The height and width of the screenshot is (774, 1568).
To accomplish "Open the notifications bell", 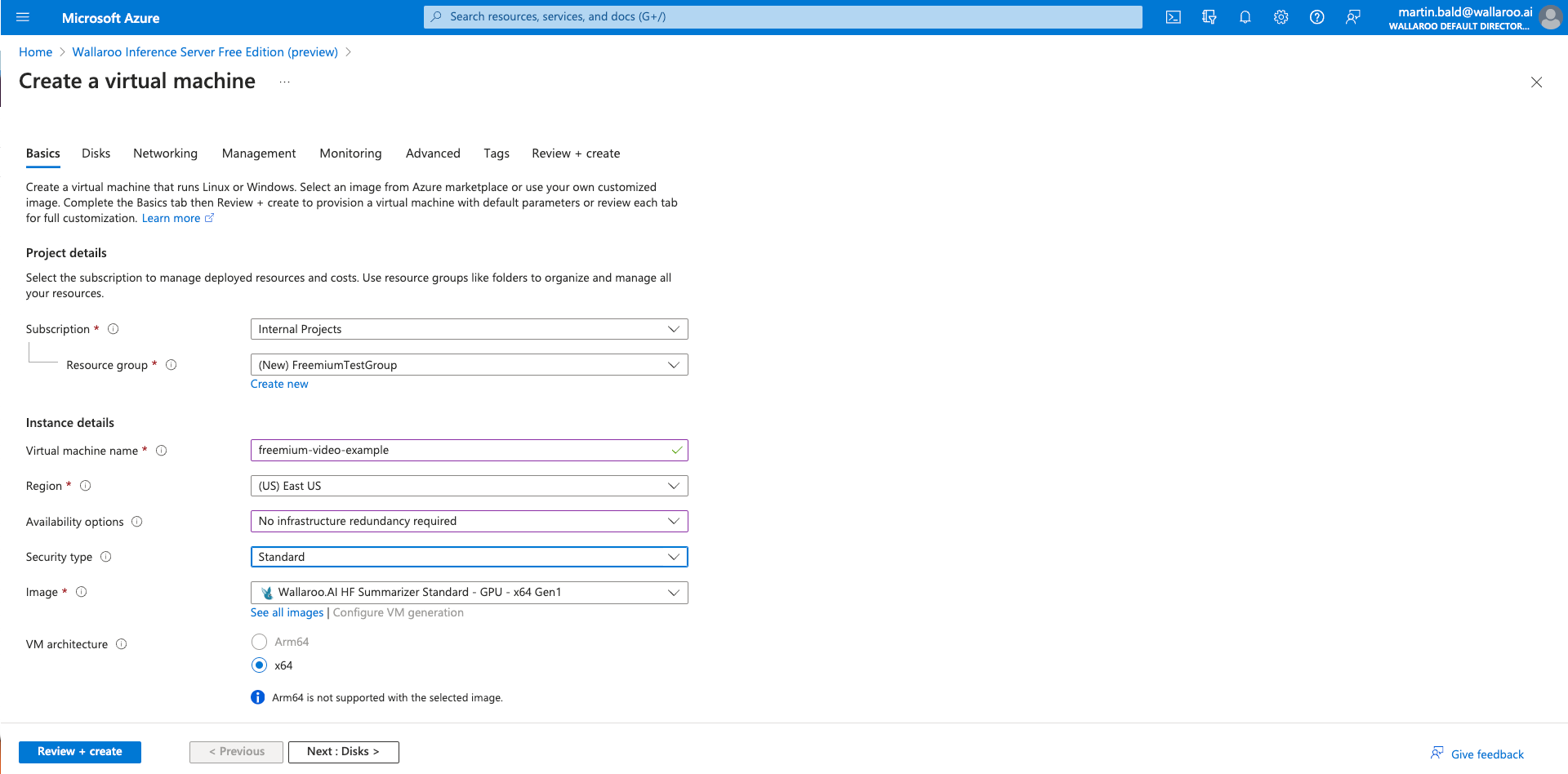I will tap(1245, 16).
